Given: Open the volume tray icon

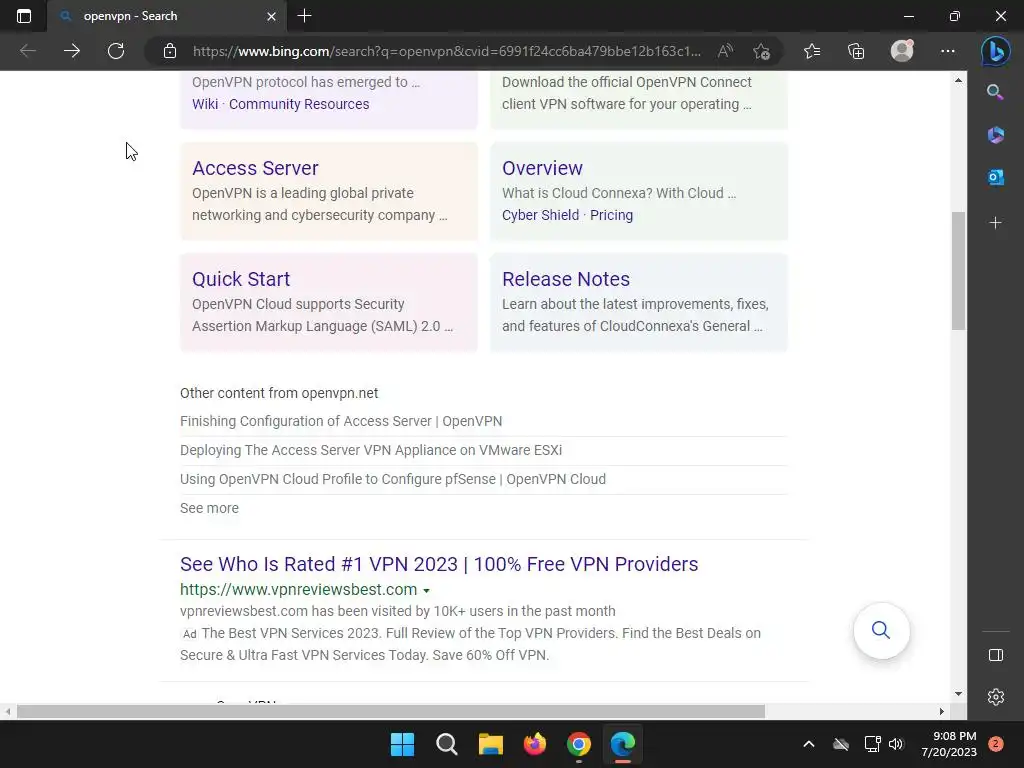Looking at the screenshot, I should (896, 744).
